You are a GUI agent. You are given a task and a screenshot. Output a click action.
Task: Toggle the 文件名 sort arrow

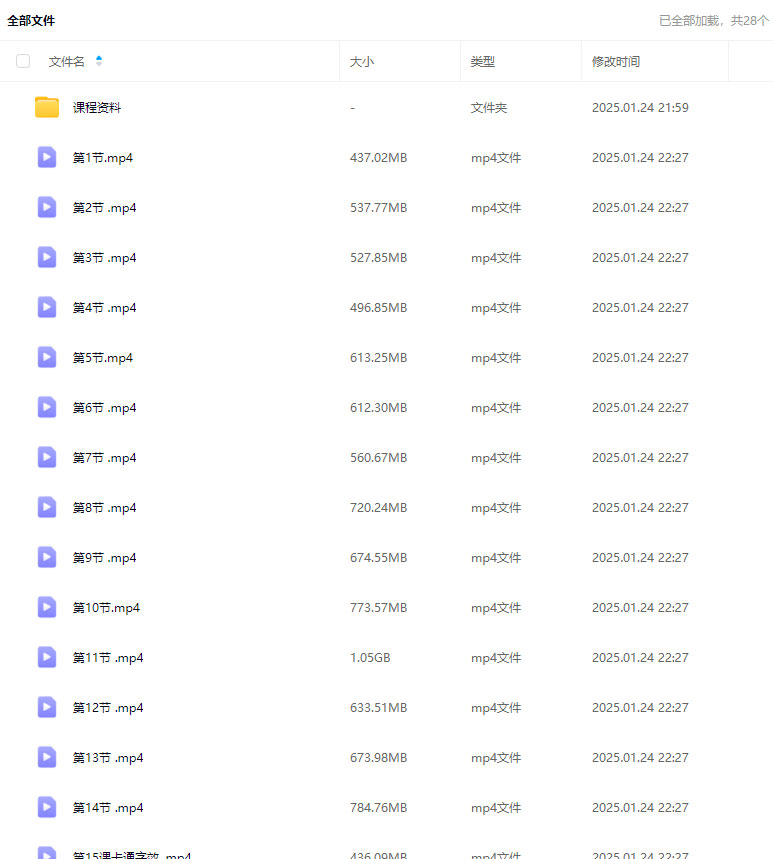[x=99, y=61]
